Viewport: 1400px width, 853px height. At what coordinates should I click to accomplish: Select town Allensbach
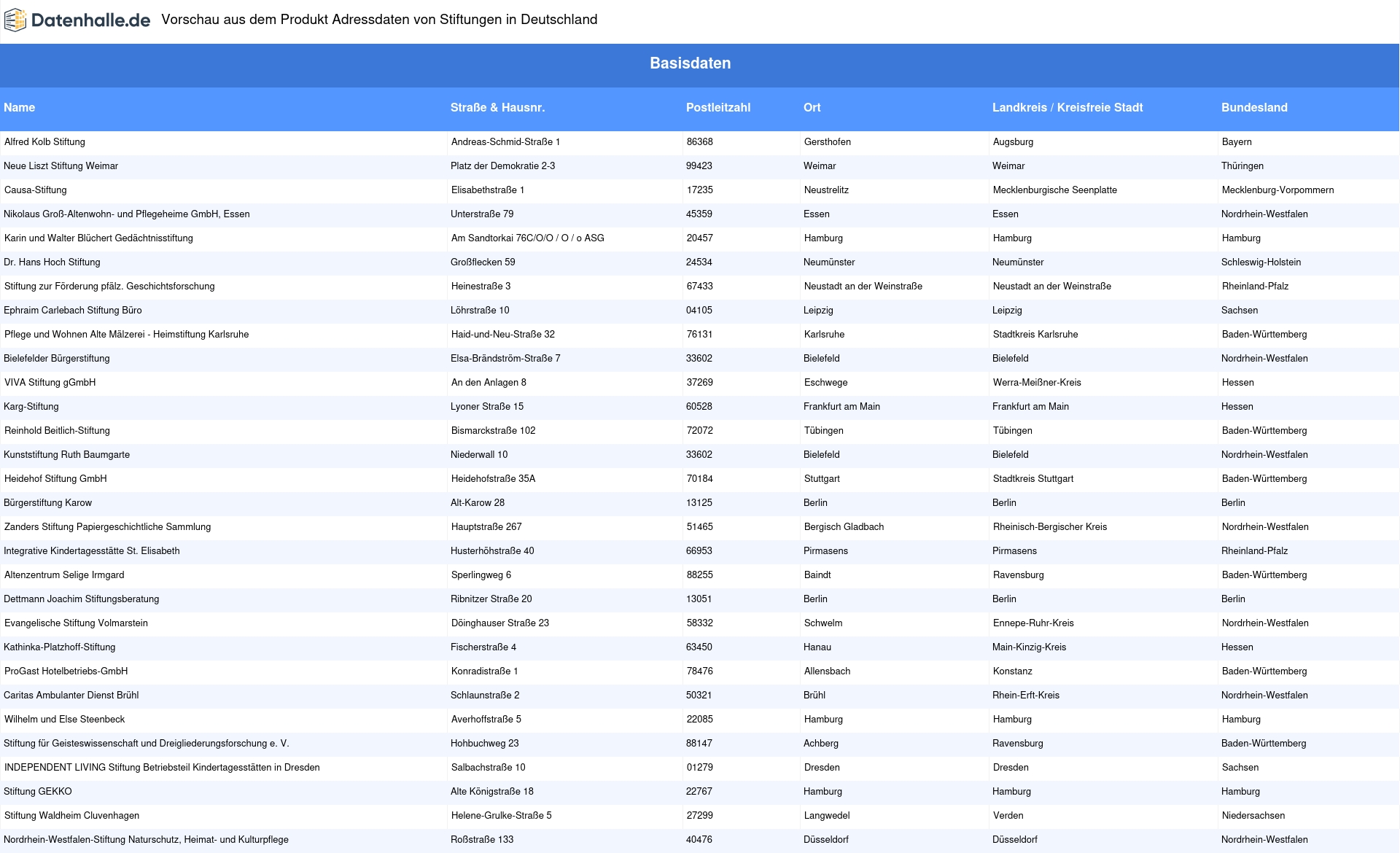pyautogui.click(x=828, y=671)
